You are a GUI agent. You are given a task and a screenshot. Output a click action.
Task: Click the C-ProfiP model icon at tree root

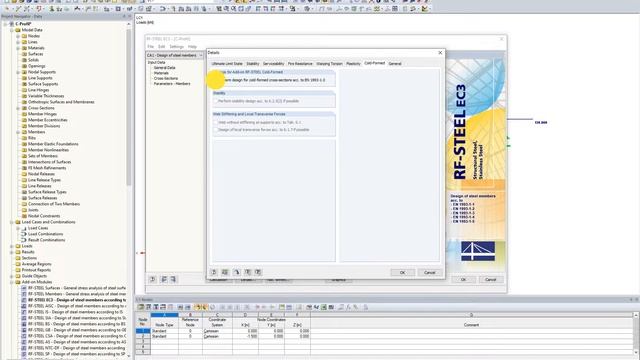[11, 24]
